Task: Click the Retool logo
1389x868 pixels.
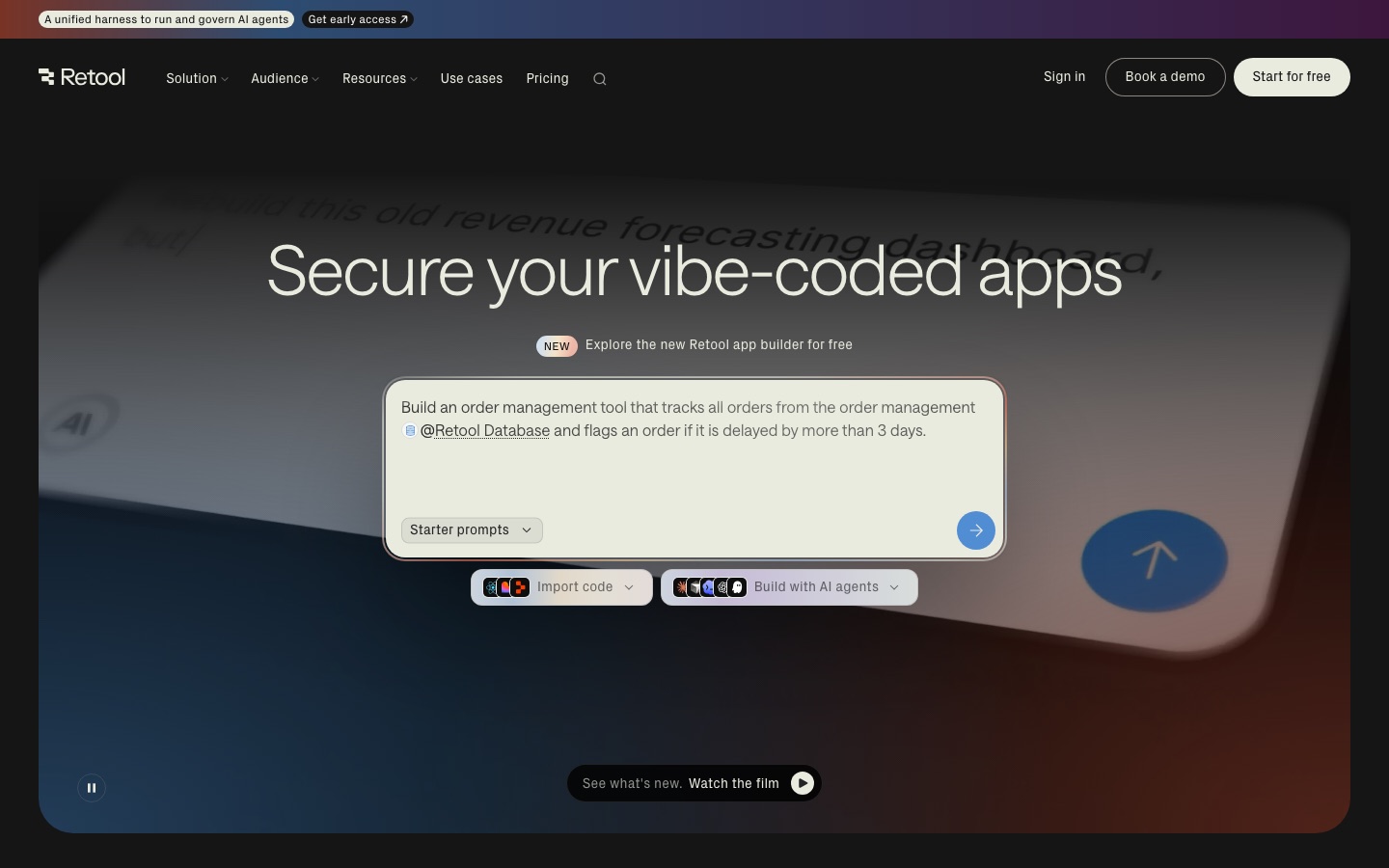Action: 82,77
